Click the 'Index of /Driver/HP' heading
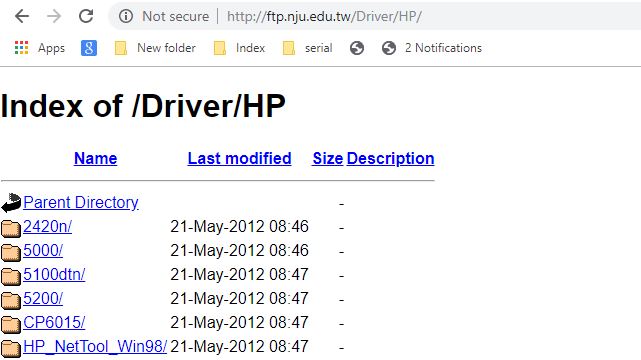The width and height of the screenshot is (641, 360). point(143,106)
